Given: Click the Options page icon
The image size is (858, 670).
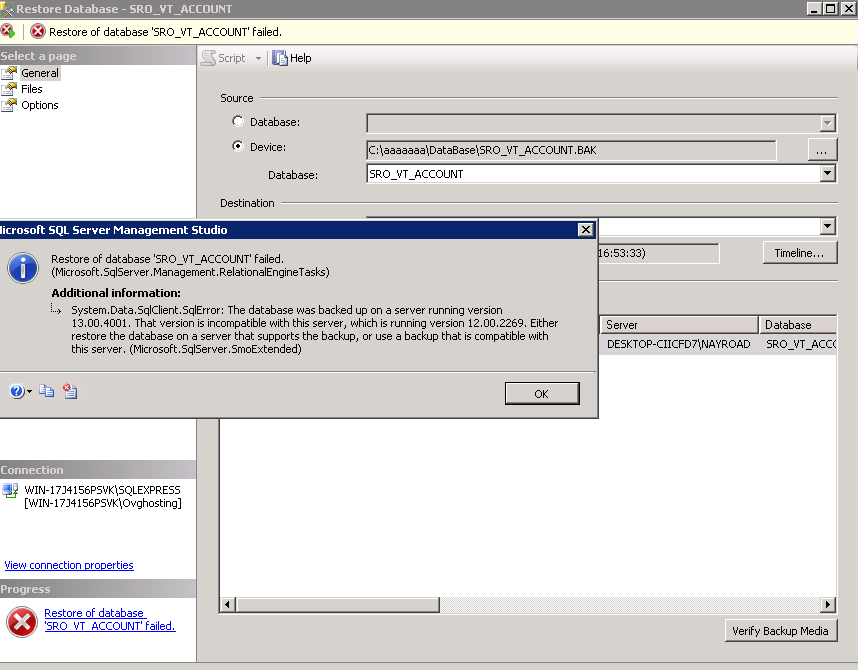Looking at the screenshot, I should click(x=9, y=105).
